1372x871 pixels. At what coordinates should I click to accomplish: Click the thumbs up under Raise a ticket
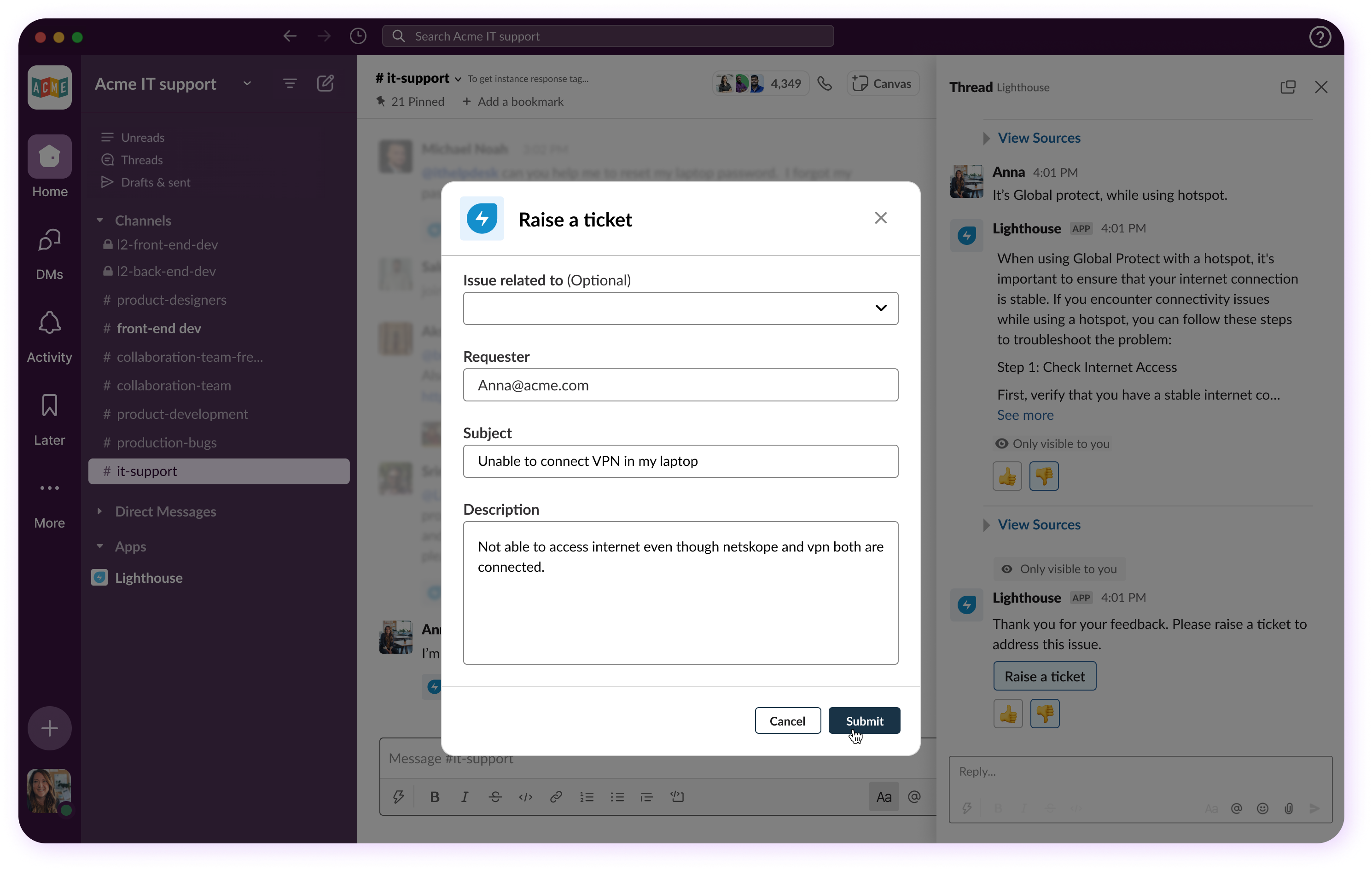(x=1008, y=714)
